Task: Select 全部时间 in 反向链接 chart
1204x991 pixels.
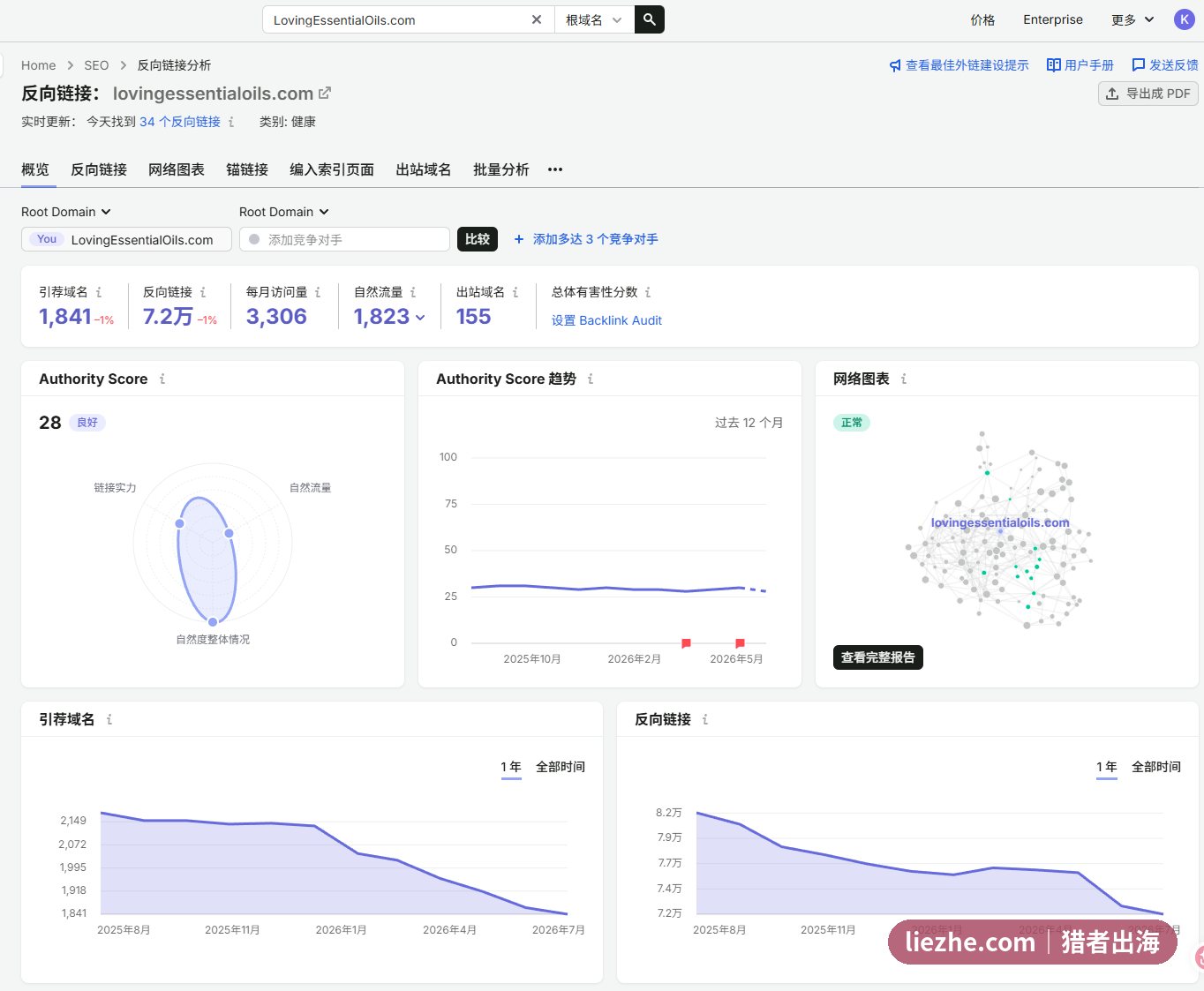Action: [x=1156, y=767]
